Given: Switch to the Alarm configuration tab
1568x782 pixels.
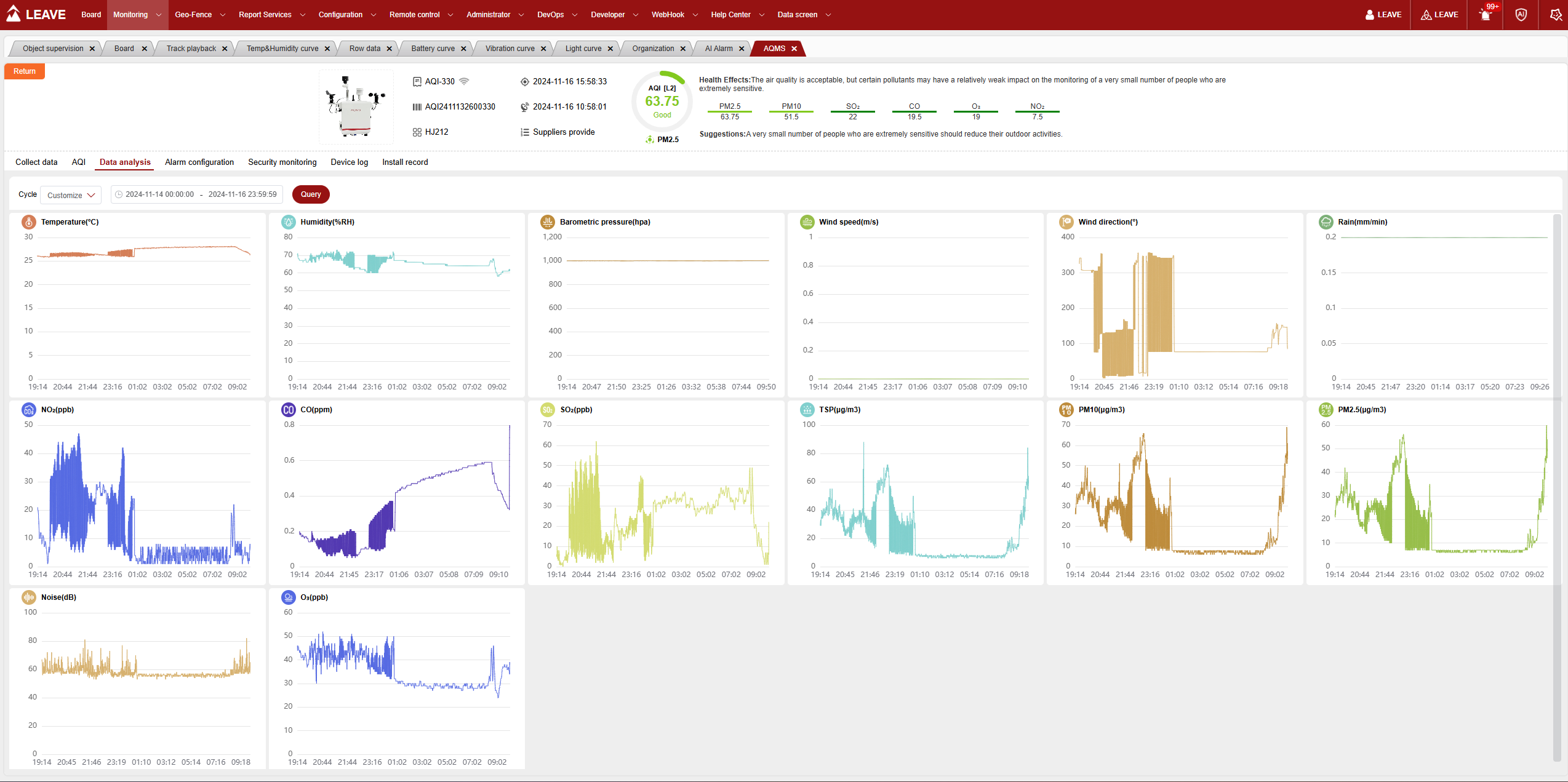Looking at the screenshot, I should (x=199, y=162).
